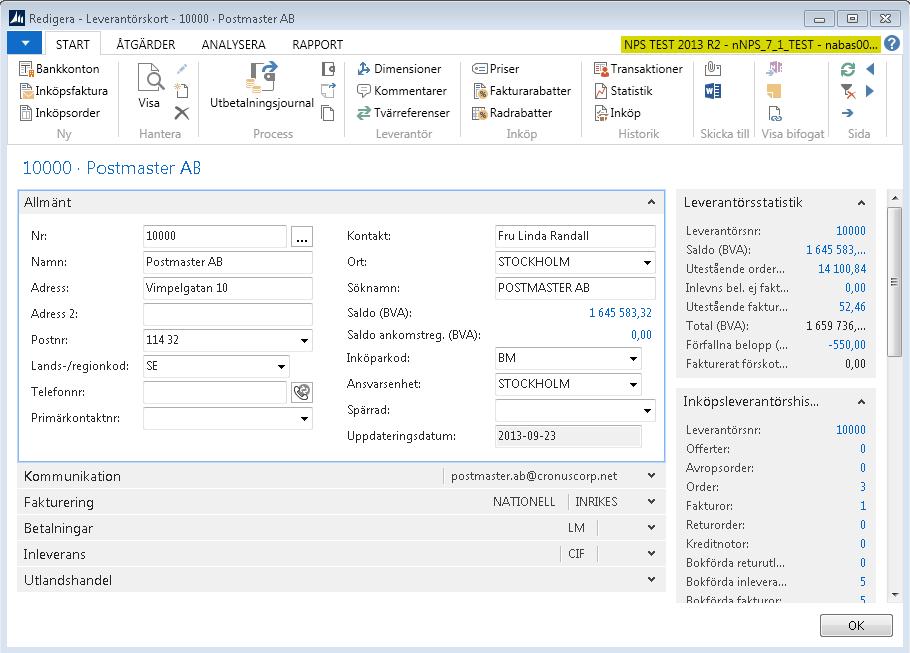The width and height of the screenshot is (910, 653).
Task: Expand the Betalningar section
Action: point(651,528)
